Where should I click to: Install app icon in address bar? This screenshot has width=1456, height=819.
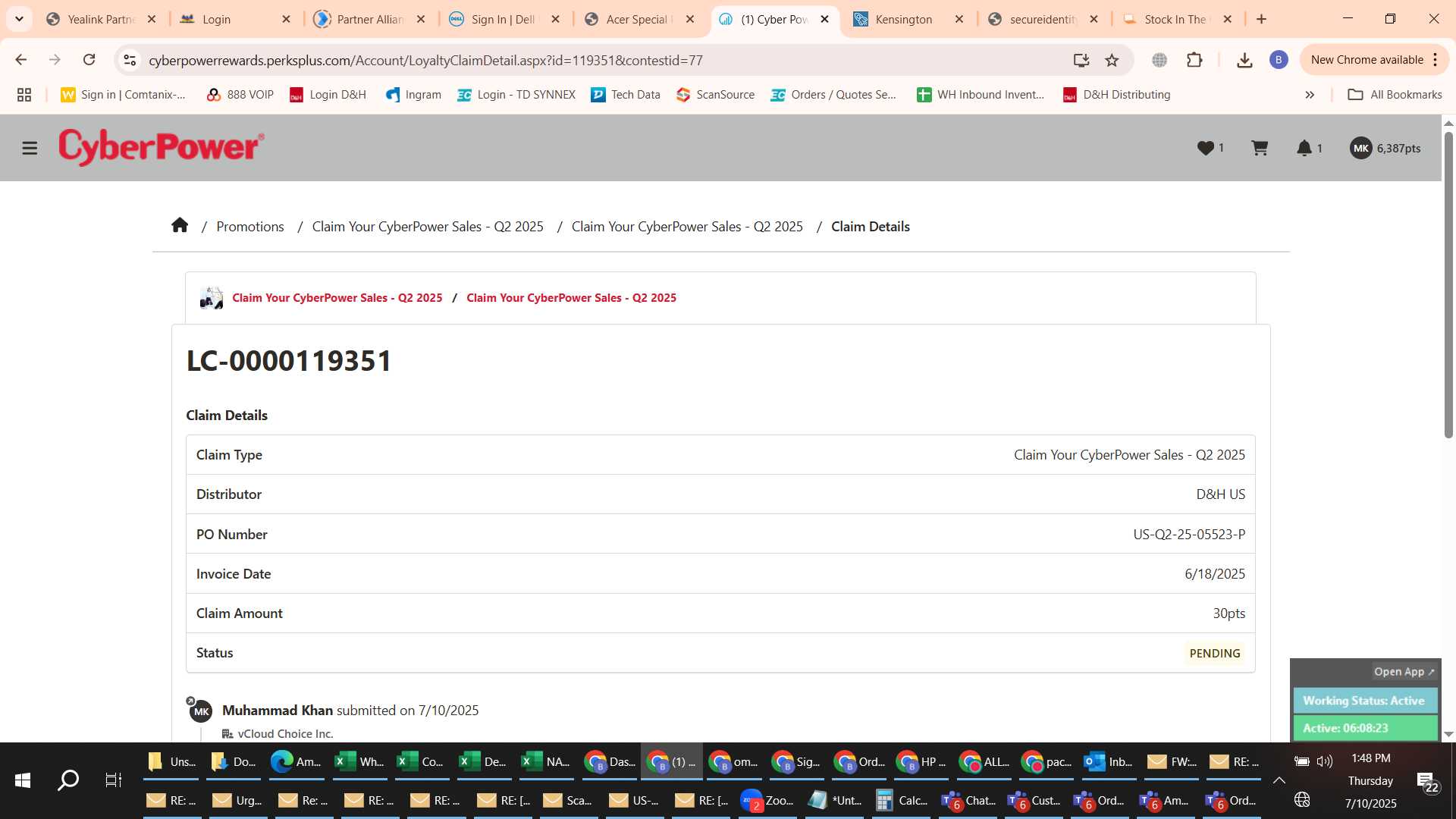(1081, 60)
